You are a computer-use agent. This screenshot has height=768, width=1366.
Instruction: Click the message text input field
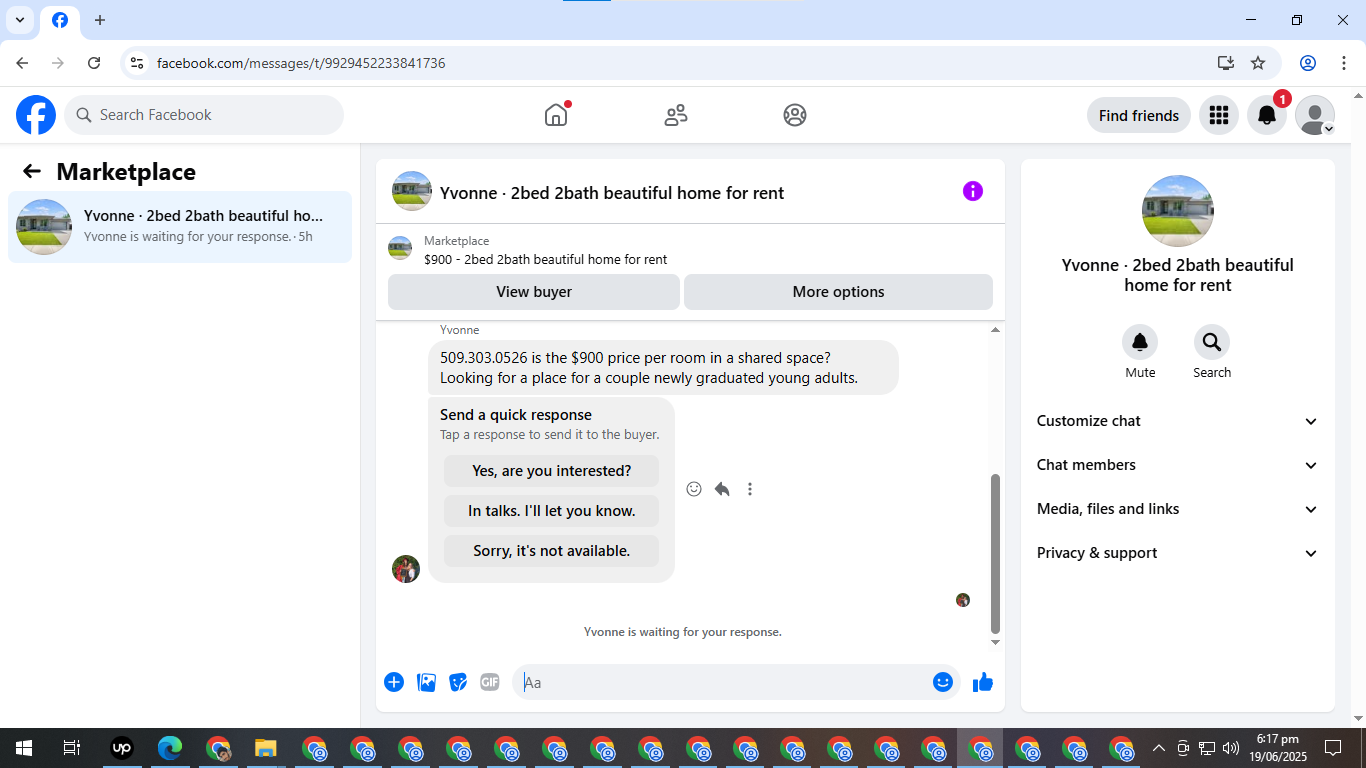click(x=724, y=682)
